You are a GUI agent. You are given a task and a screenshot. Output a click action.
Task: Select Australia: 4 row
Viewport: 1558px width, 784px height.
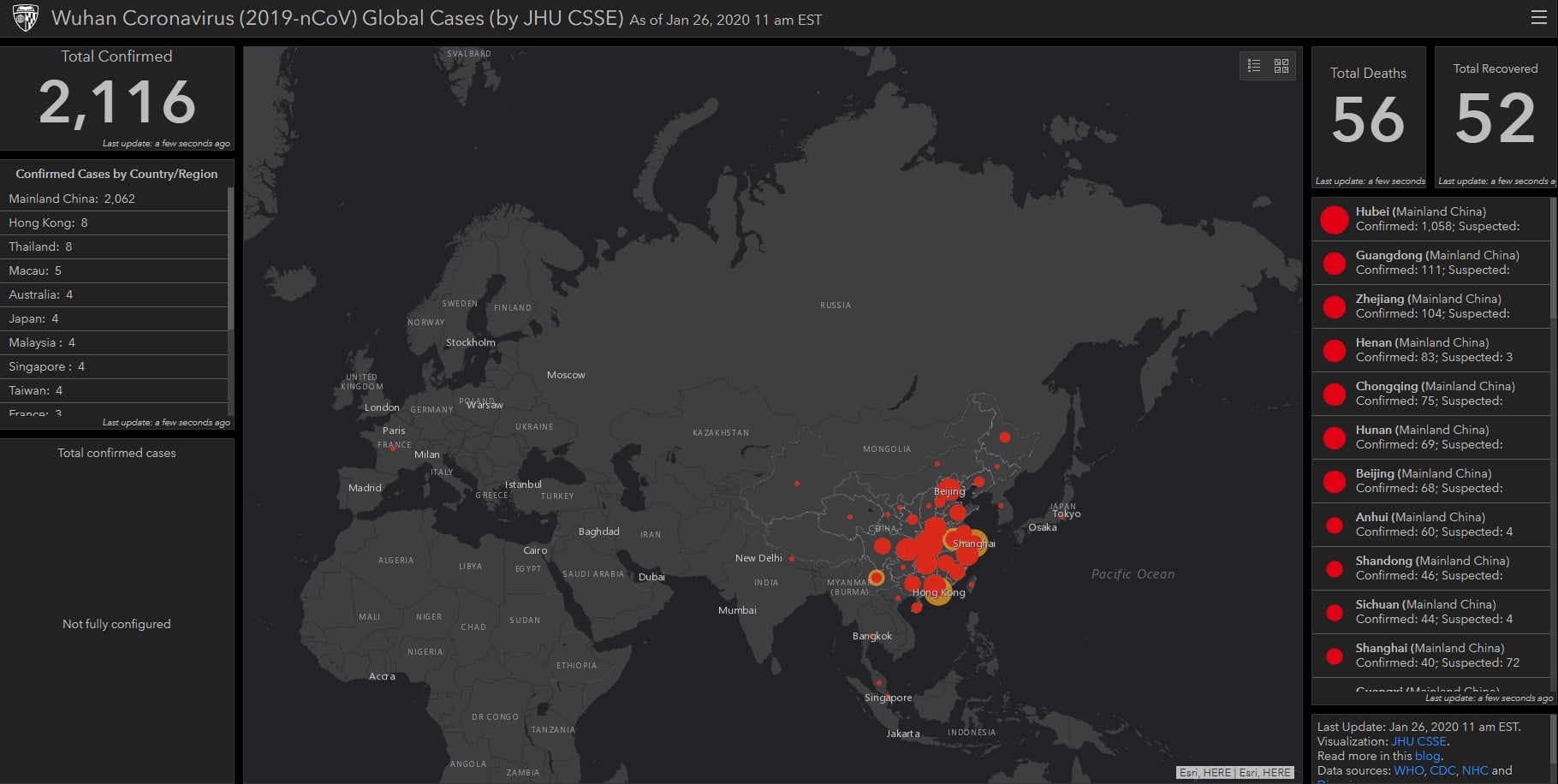click(114, 294)
